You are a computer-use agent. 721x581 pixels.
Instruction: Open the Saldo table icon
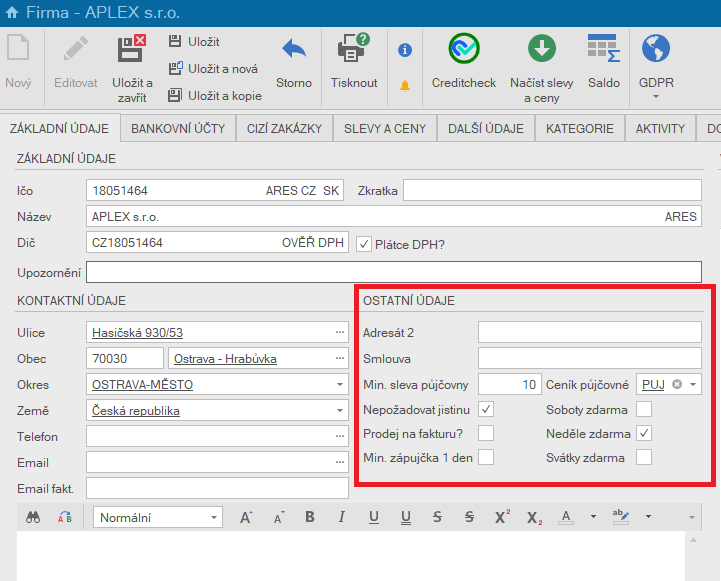[604, 48]
